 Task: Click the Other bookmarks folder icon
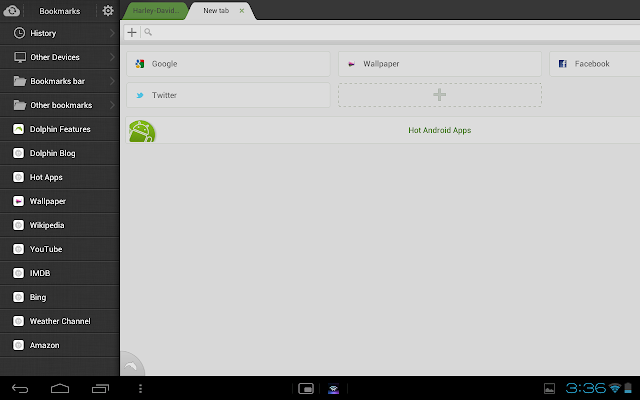pos(20,105)
